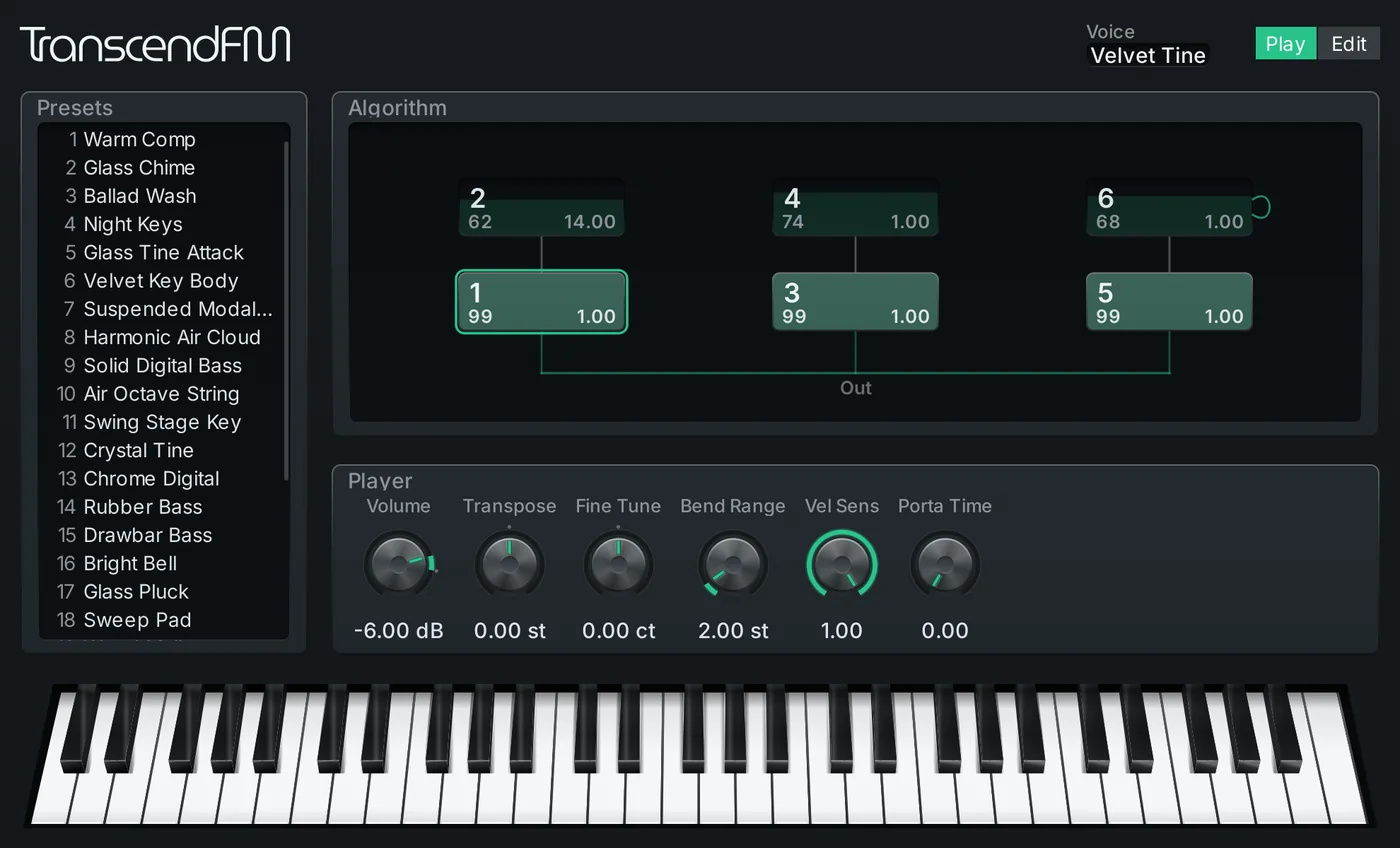Click the Volume knob
The width and height of the screenshot is (1400, 848).
(x=399, y=565)
